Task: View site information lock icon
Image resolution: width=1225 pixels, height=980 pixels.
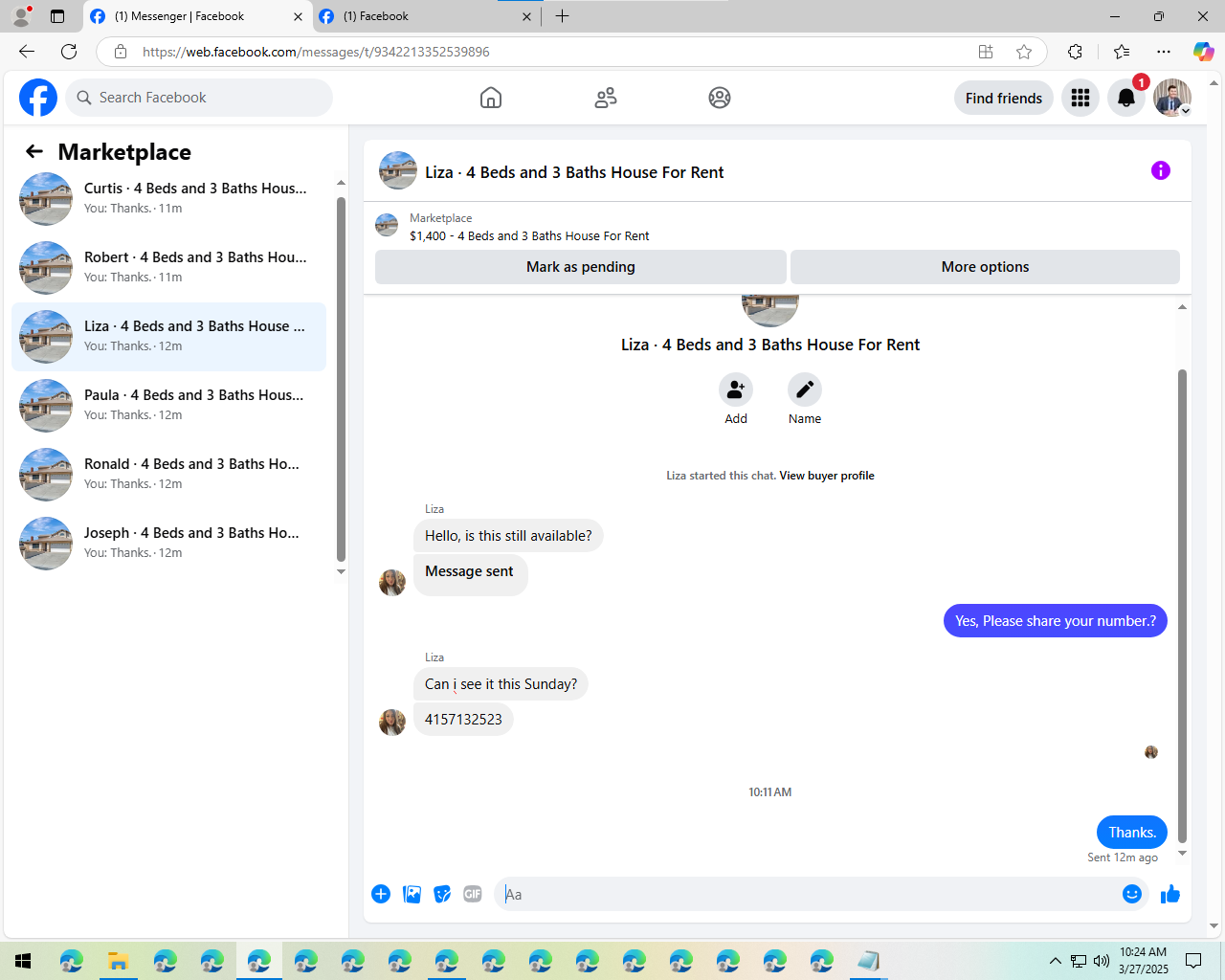Action: (x=121, y=52)
